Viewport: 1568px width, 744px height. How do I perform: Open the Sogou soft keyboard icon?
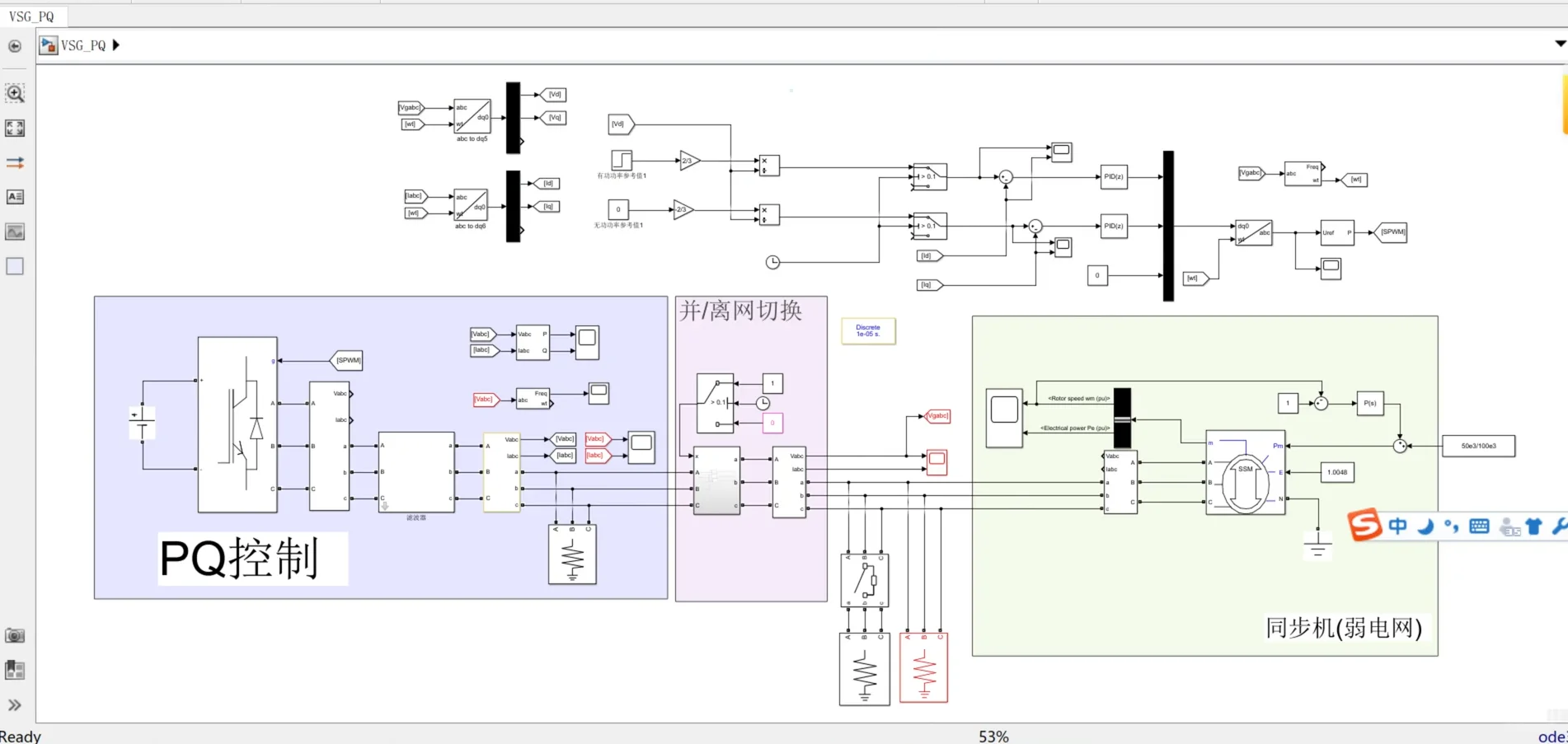pyautogui.click(x=1480, y=526)
